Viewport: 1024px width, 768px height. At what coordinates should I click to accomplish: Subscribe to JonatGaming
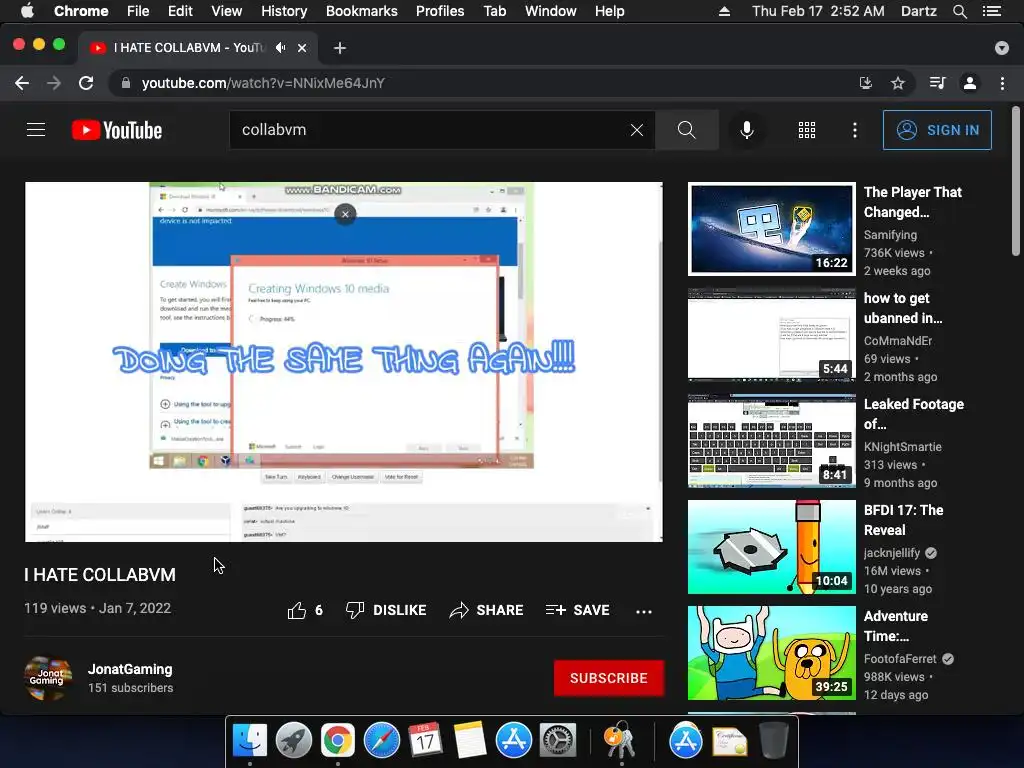(609, 678)
